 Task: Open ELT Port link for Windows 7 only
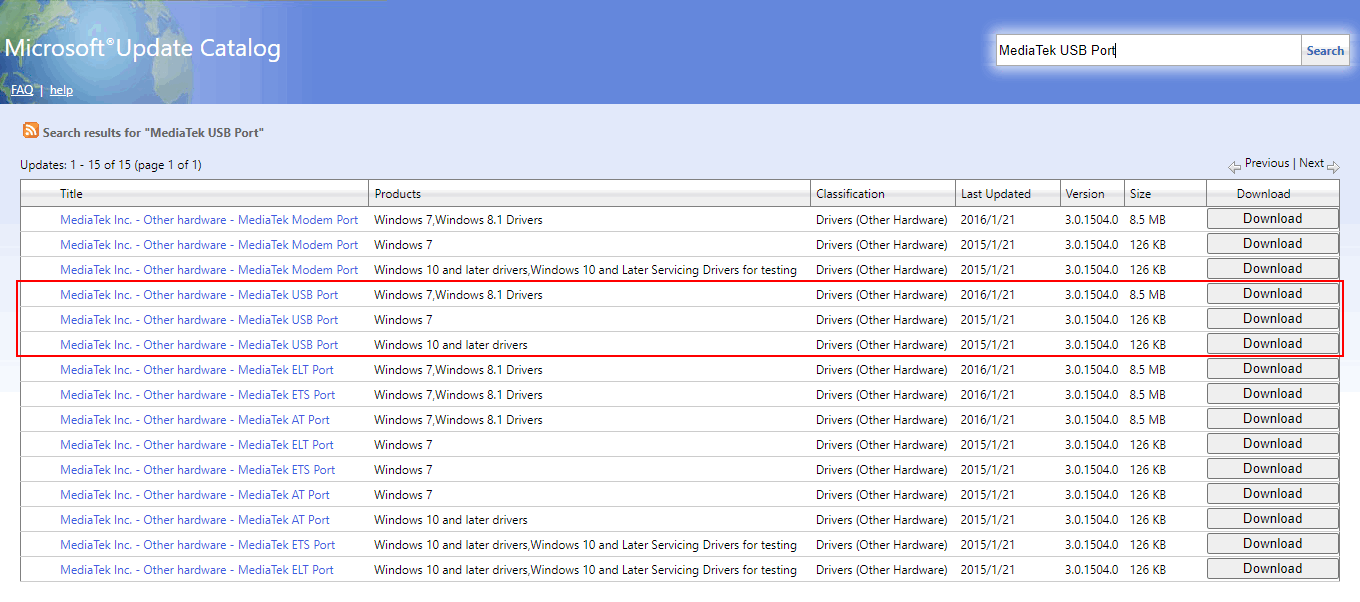(x=197, y=445)
